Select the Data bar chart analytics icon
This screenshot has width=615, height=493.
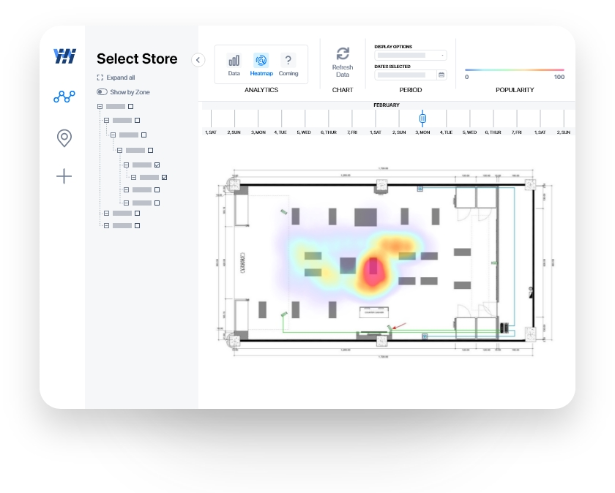234,63
